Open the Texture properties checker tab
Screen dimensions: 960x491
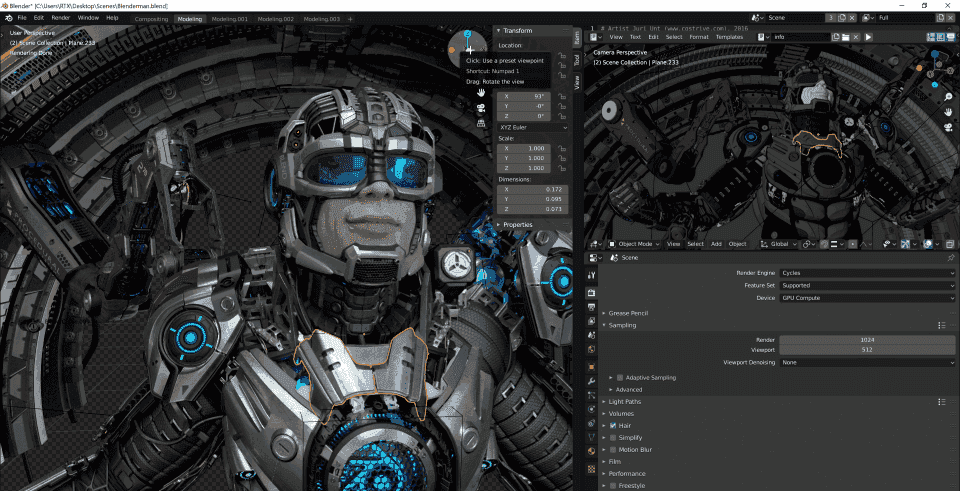[x=591, y=469]
